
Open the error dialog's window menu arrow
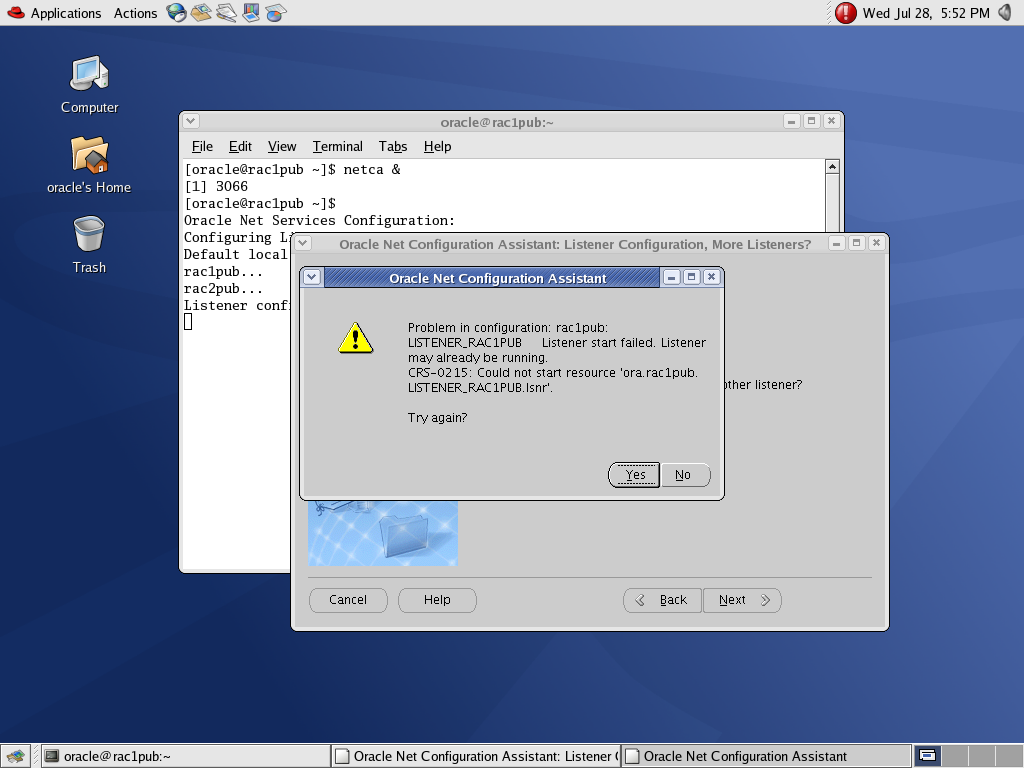[312, 277]
